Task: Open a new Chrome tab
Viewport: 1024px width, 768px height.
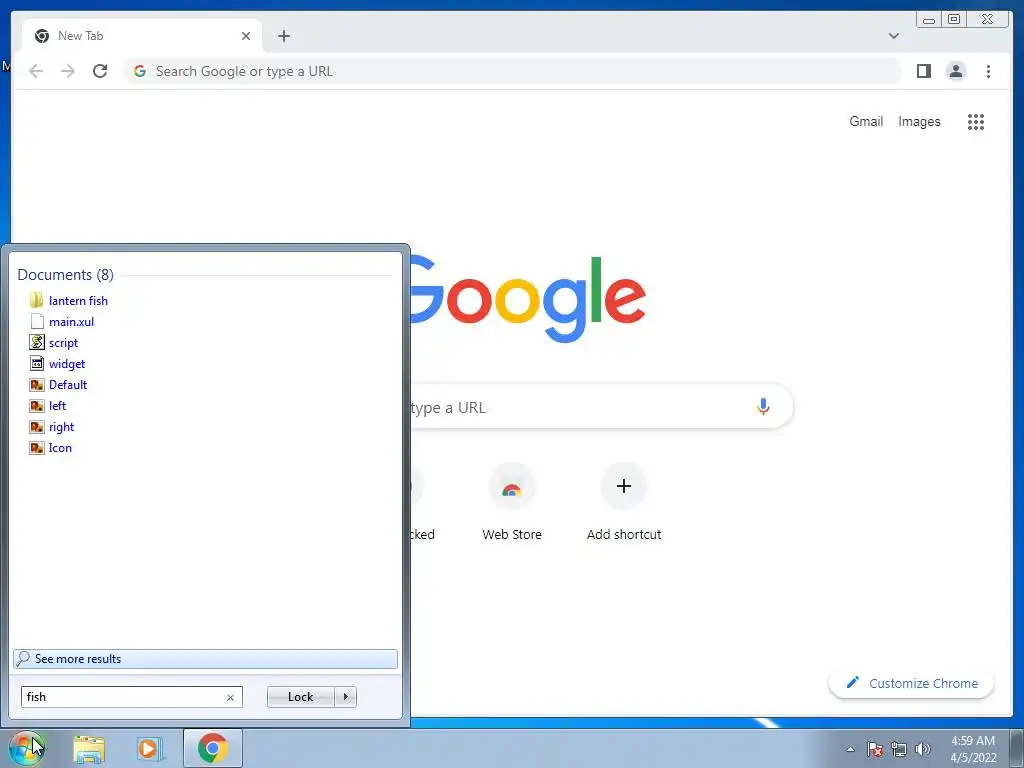Action: 283,36
